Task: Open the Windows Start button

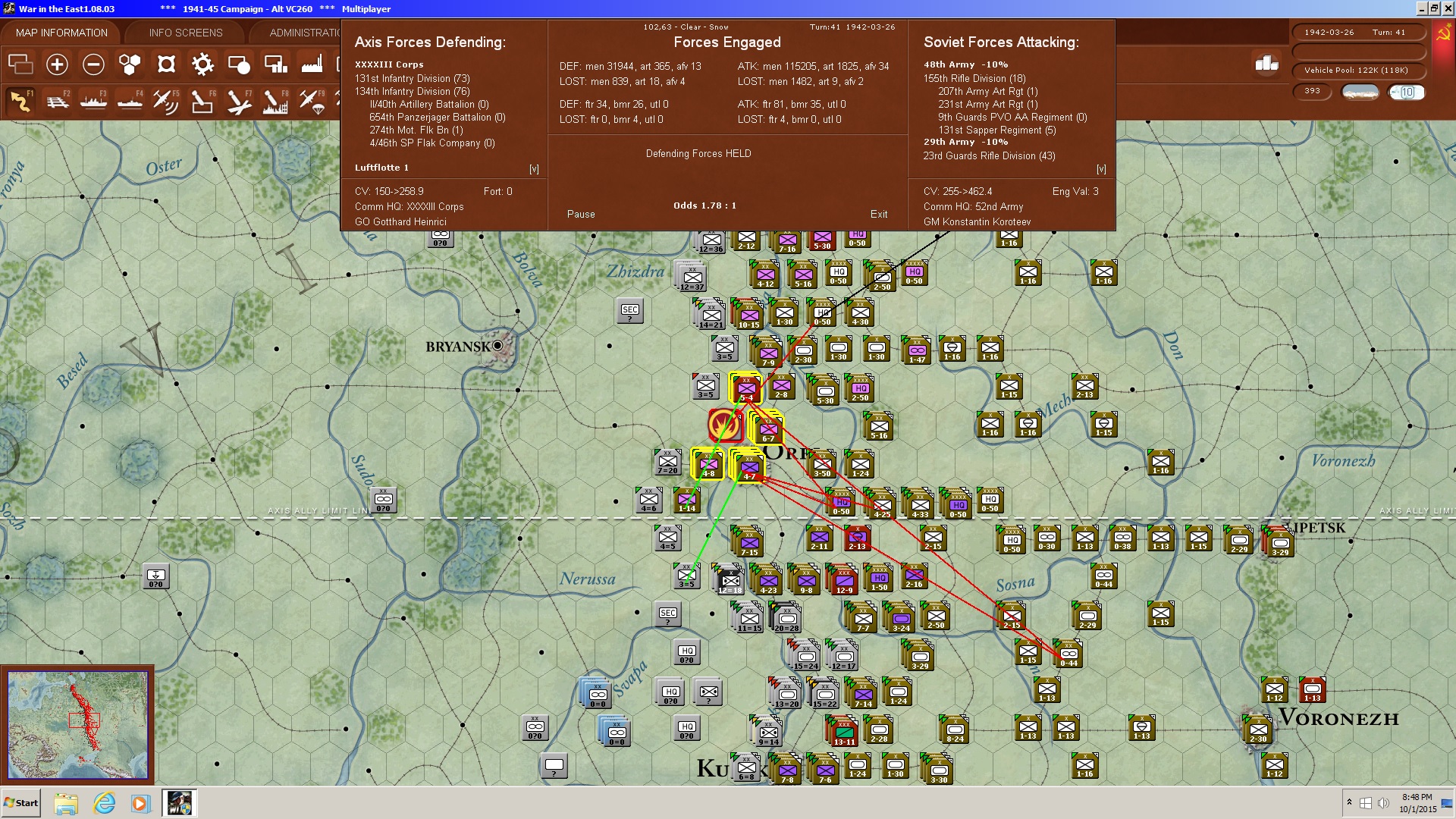Action: (21, 803)
